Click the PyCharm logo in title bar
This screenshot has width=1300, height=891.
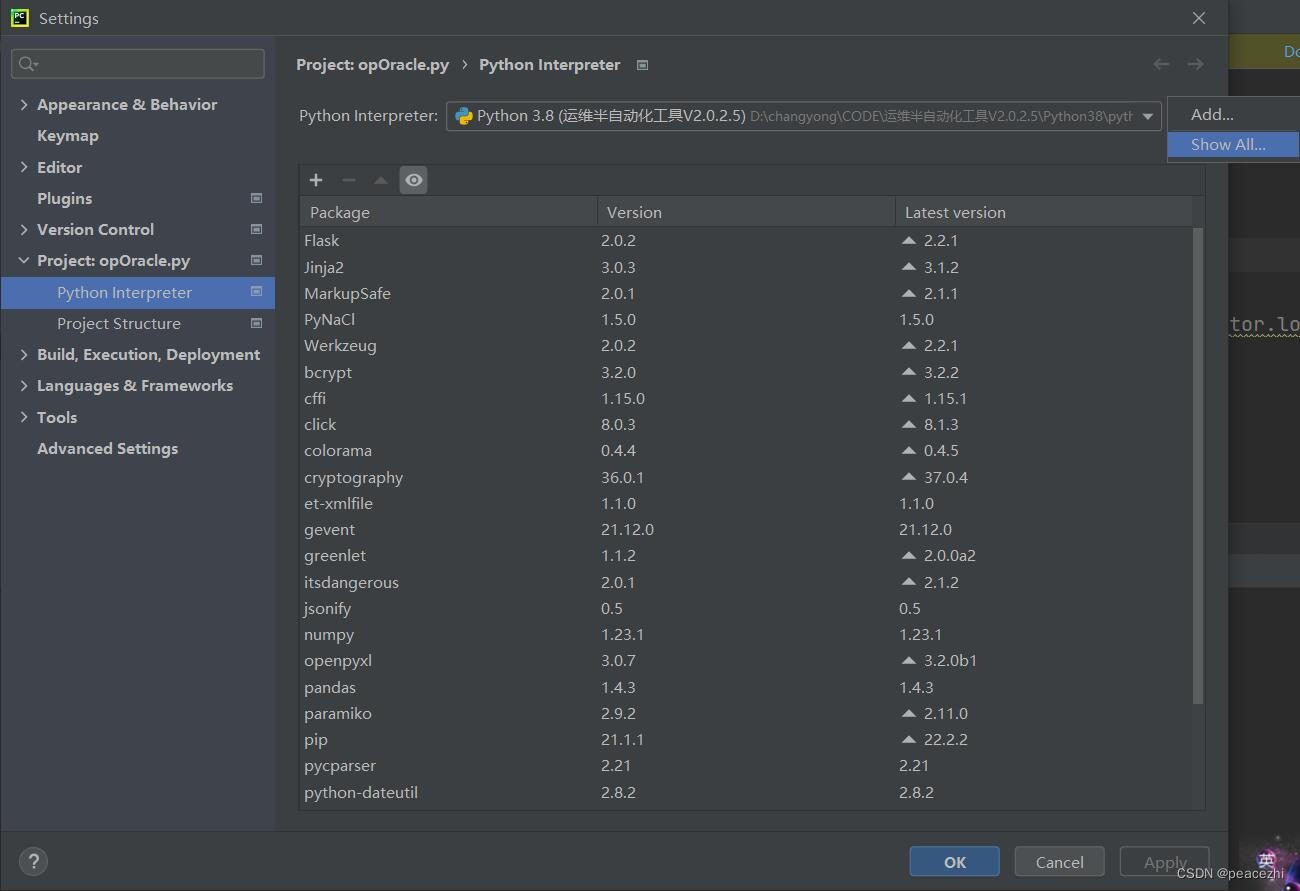19,18
